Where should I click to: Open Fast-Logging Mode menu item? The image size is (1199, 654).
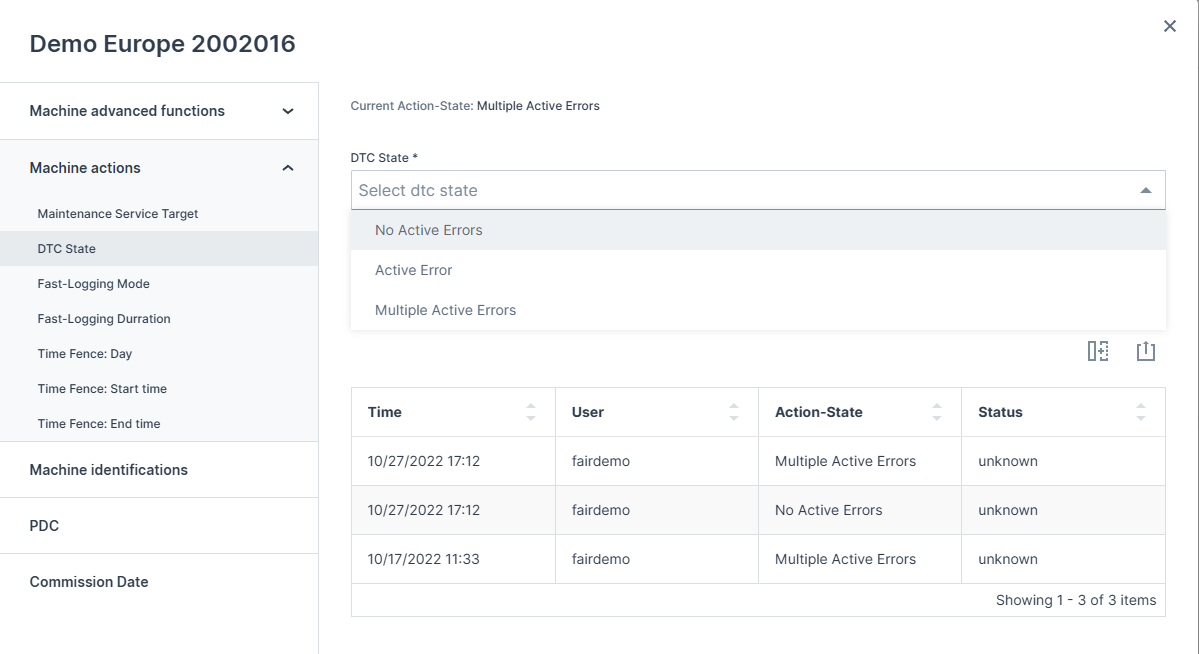[x=94, y=284]
